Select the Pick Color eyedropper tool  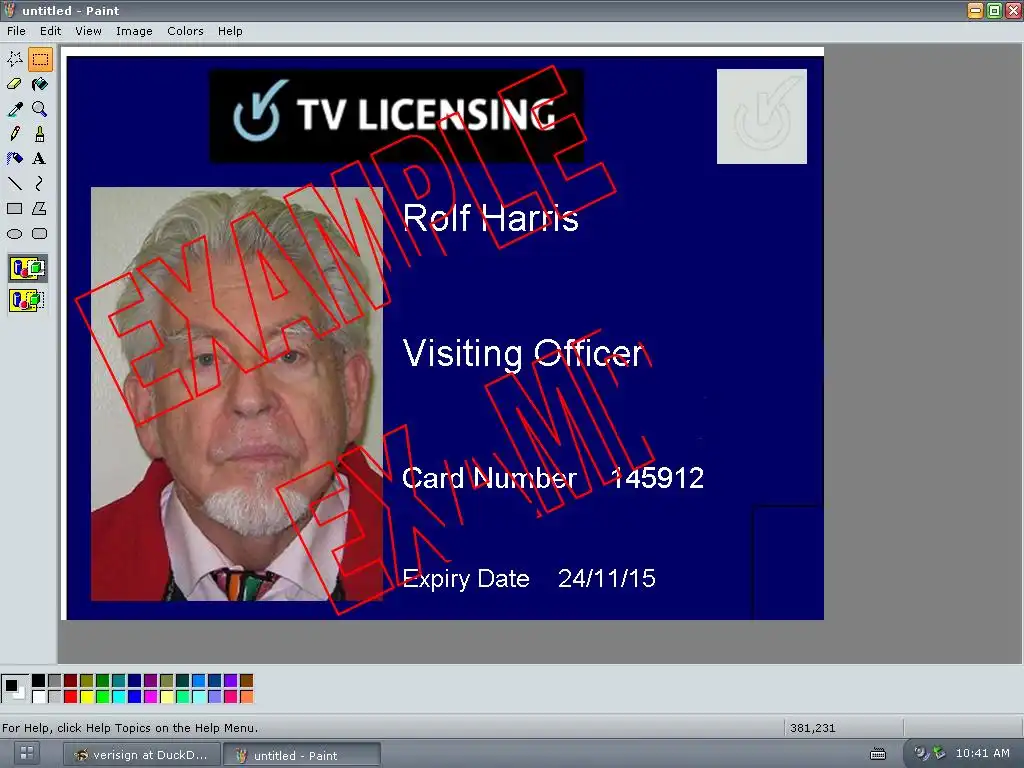(14, 108)
